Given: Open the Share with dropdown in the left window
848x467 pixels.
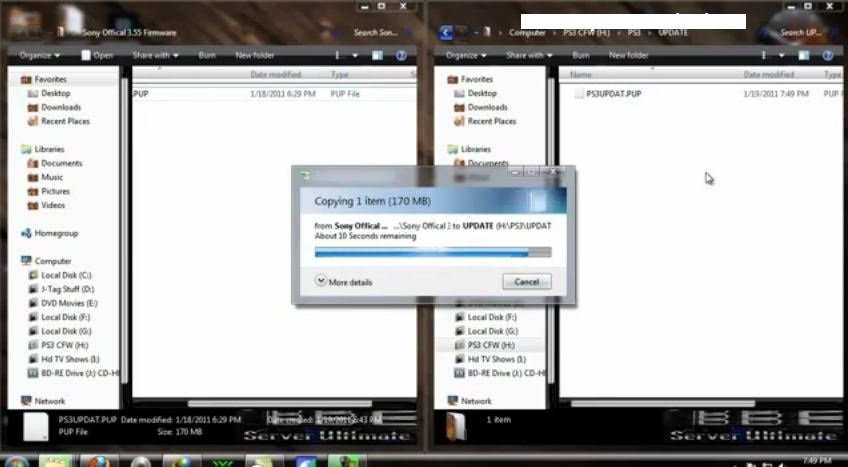Looking at the screenshot, I should [x=155, y=55].
